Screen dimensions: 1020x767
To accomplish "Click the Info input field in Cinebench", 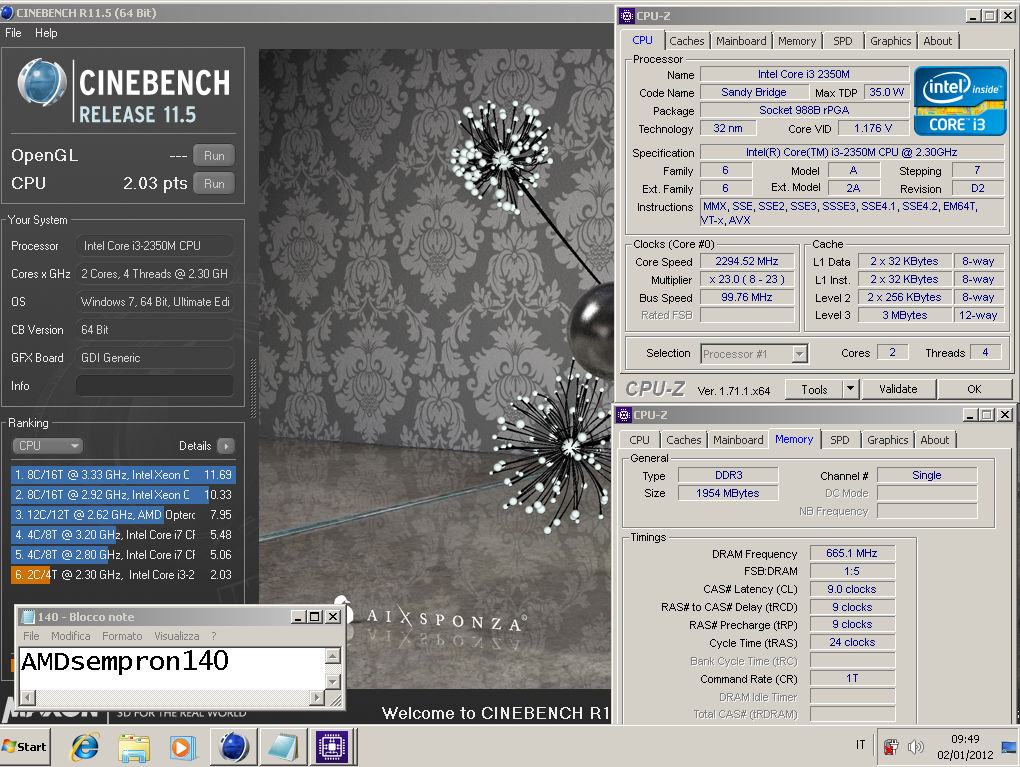I will [155, 386].
